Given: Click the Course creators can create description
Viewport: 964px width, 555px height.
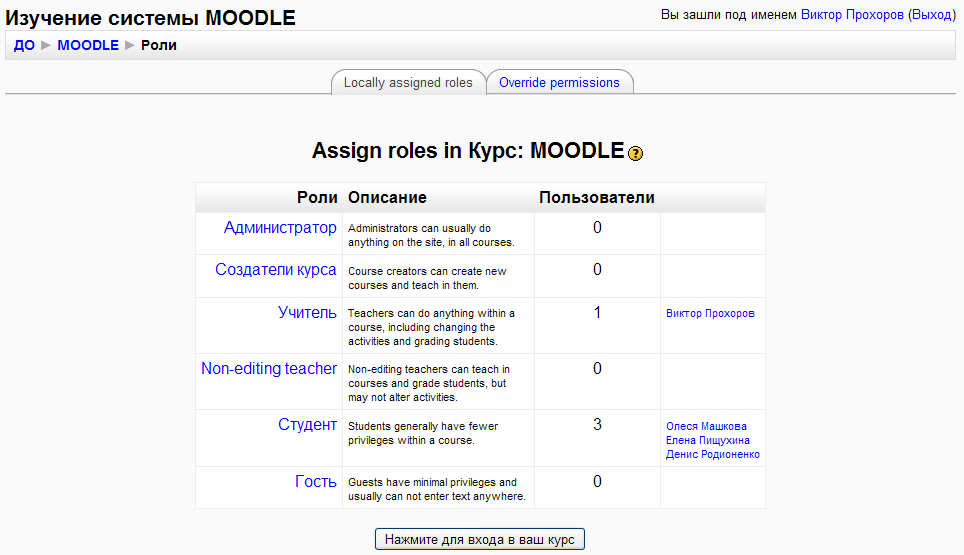Looking at the screenshot, I should pyautogui.click(x=427, y=278).
